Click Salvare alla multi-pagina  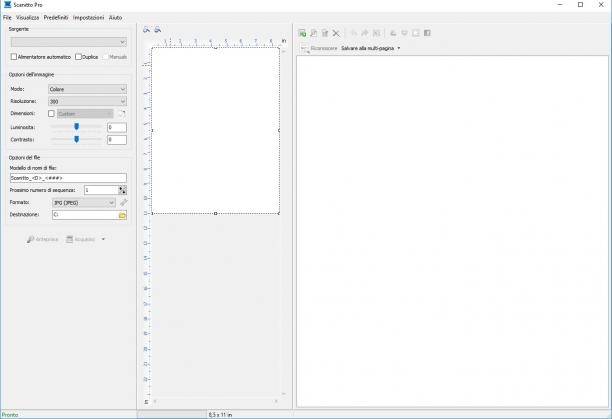click(x=367, y=48)
